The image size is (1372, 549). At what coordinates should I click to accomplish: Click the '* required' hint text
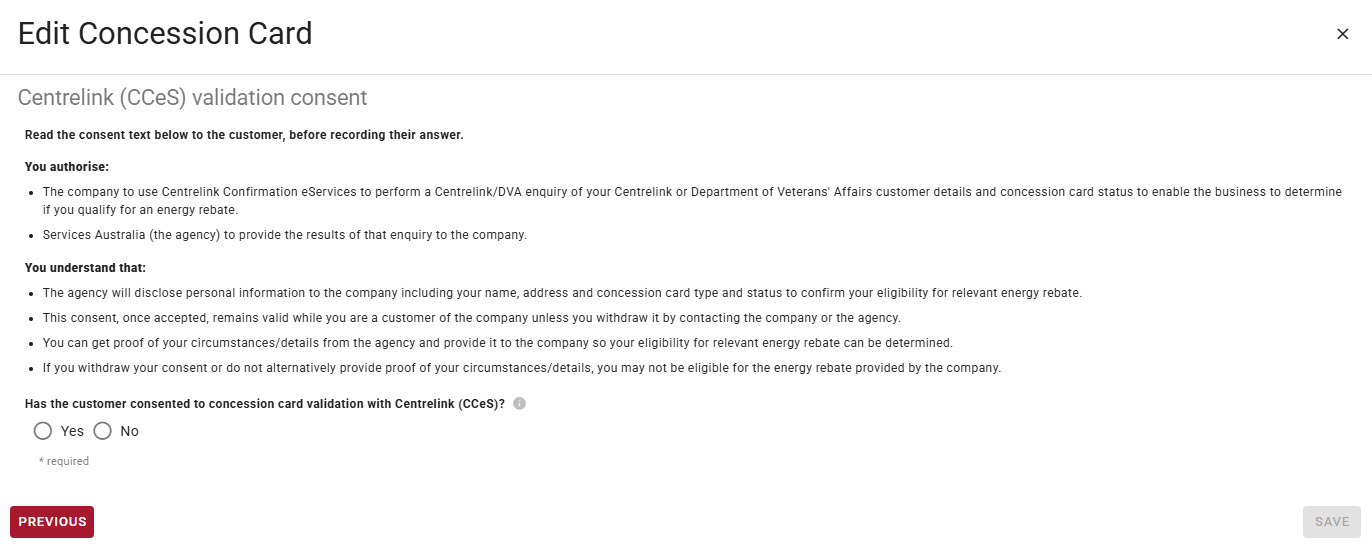coord(64,462)
